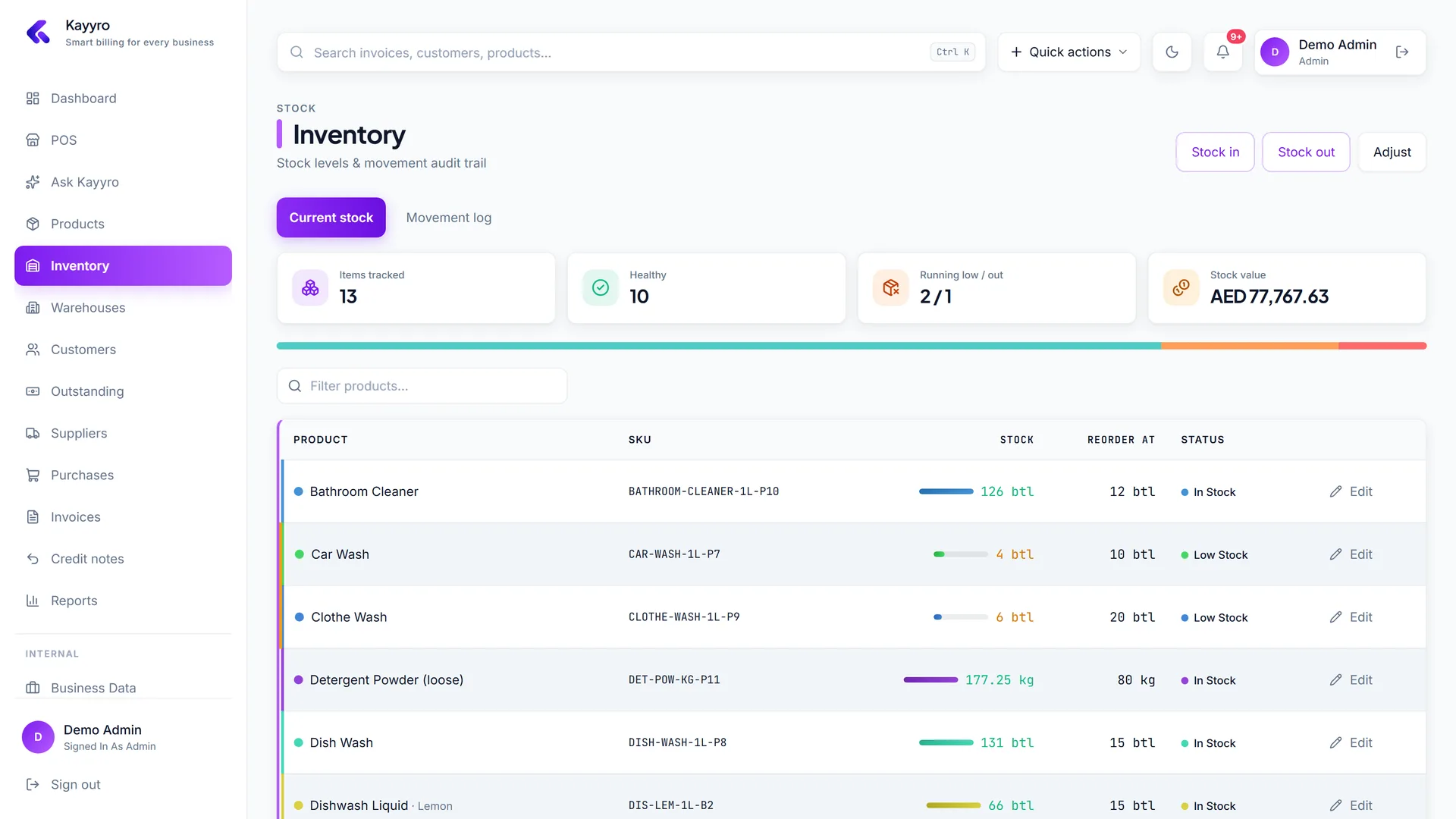Open Ask Kayyro assistant
Viewport: 1456px width, 819px height.
pyautogui.click(x=123, y=182)
